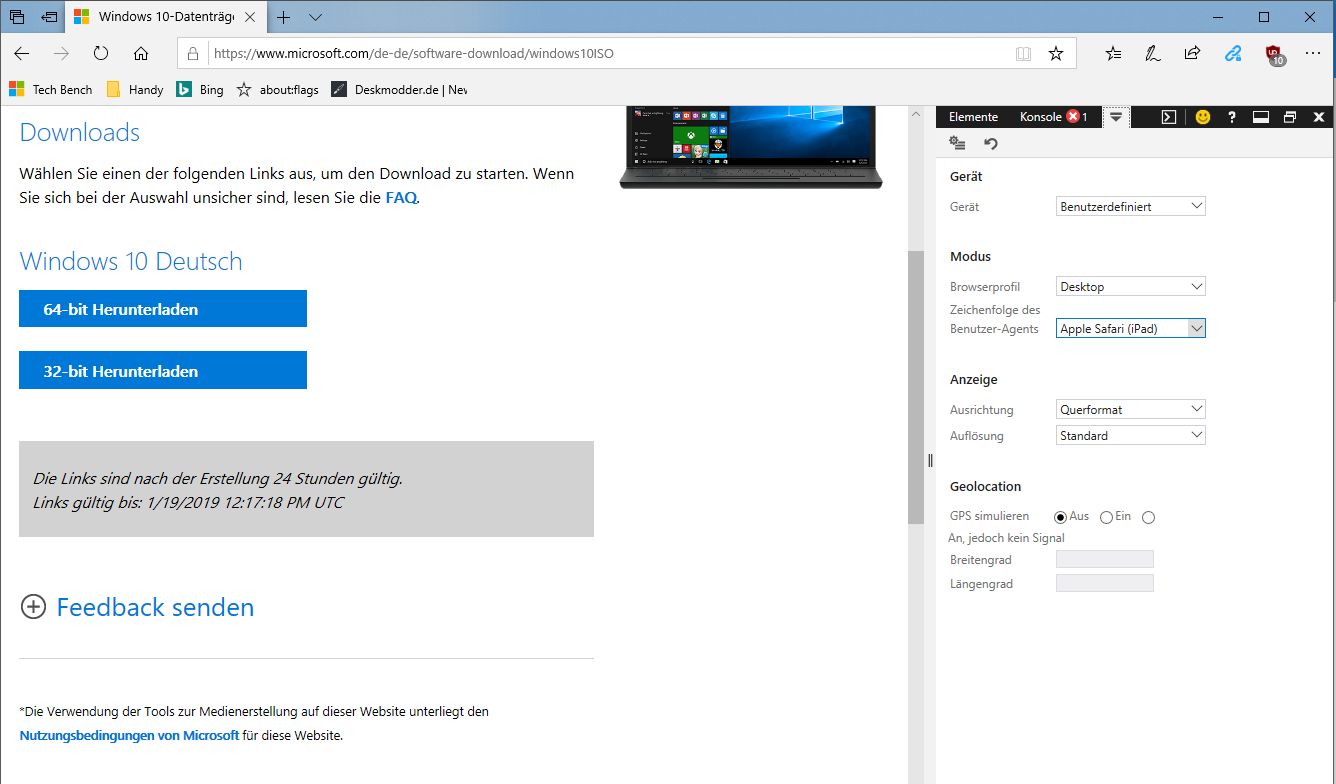The height and width of the screenshot is (784, 1336).
Task: Click persist emulation settings gear icon
Action: tap(957, 144)
